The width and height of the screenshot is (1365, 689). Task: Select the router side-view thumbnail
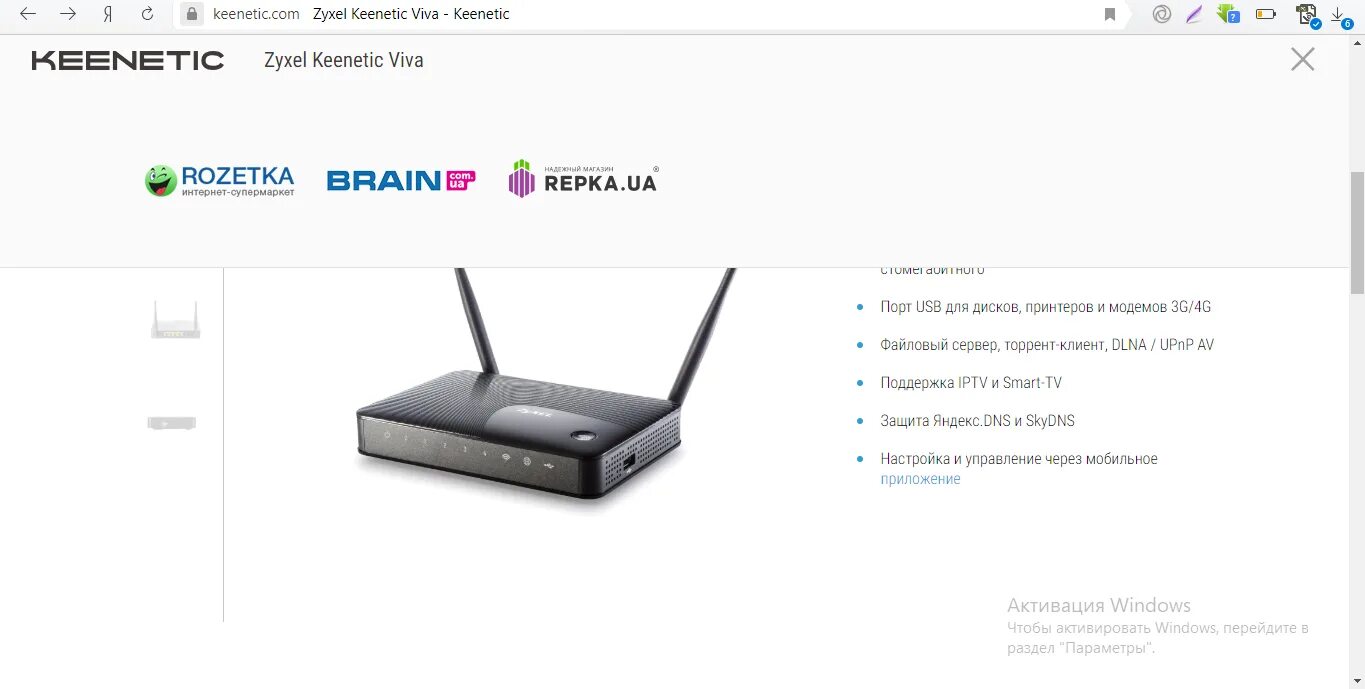(x=172, y=423)
